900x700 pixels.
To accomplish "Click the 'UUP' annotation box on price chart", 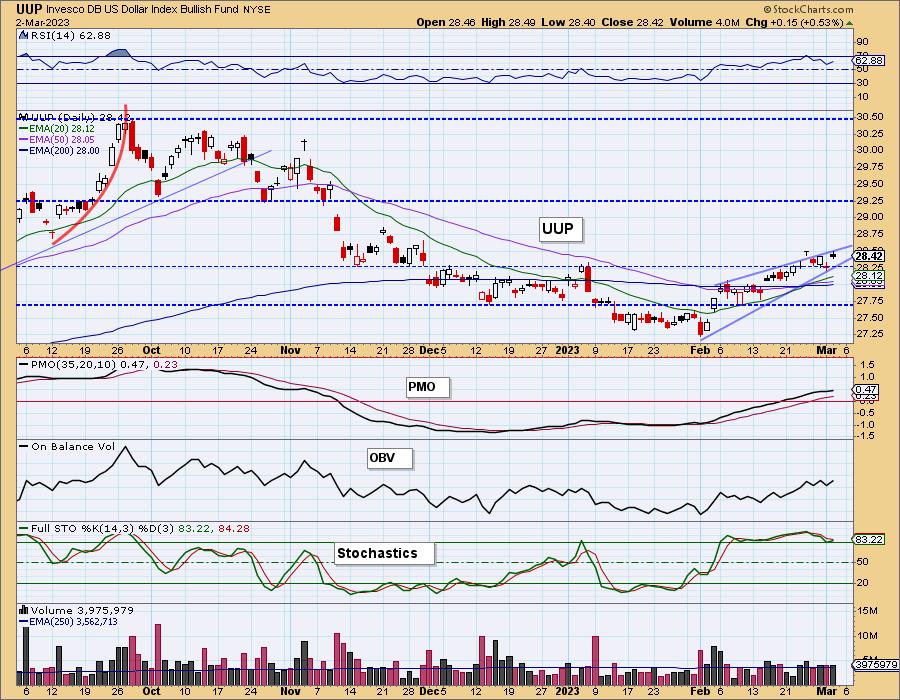I will pyautogui.click(x=560, y=229).
